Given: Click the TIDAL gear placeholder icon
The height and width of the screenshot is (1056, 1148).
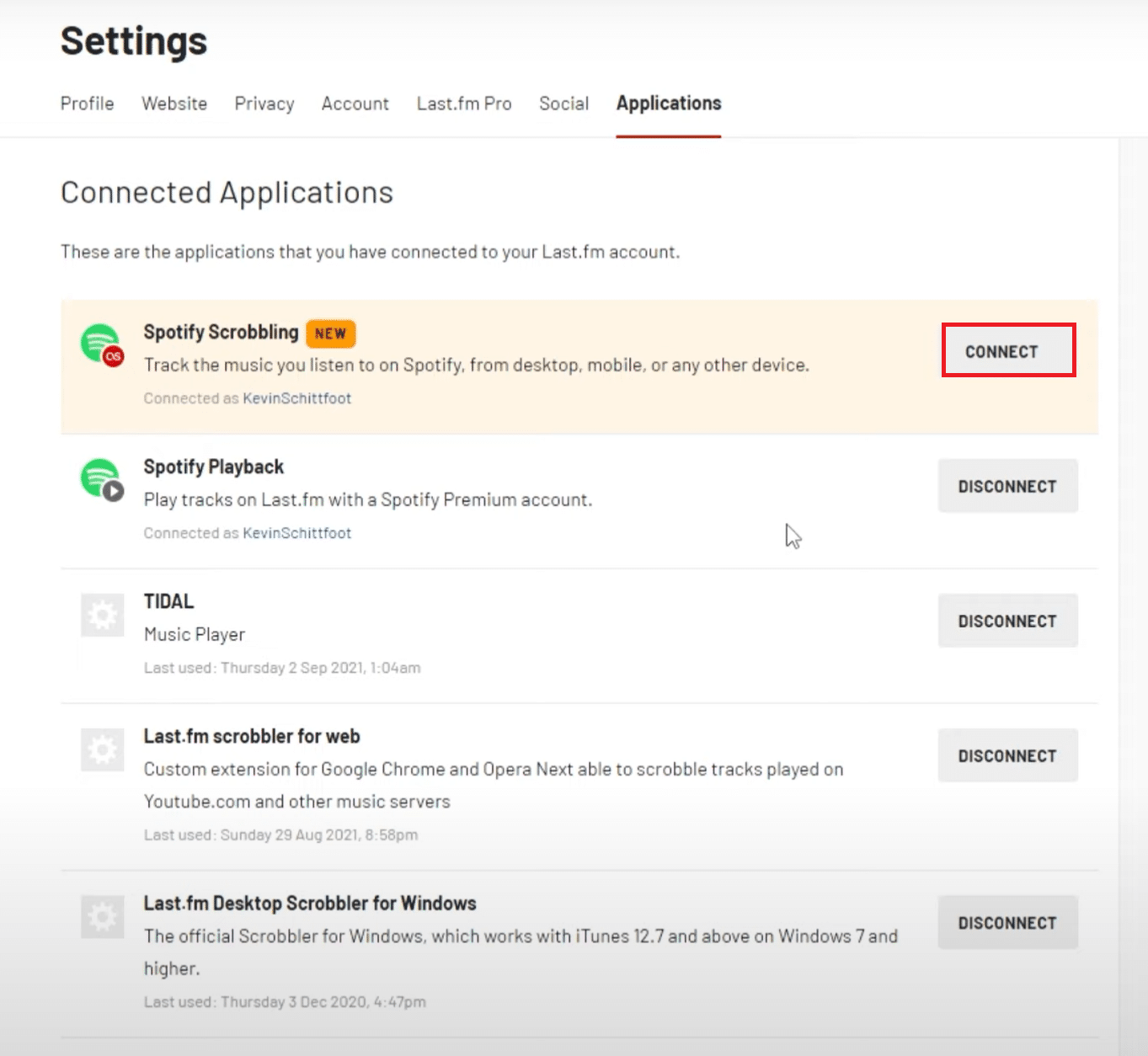Looking at the screenshot, I should click(x=103, y=615).
